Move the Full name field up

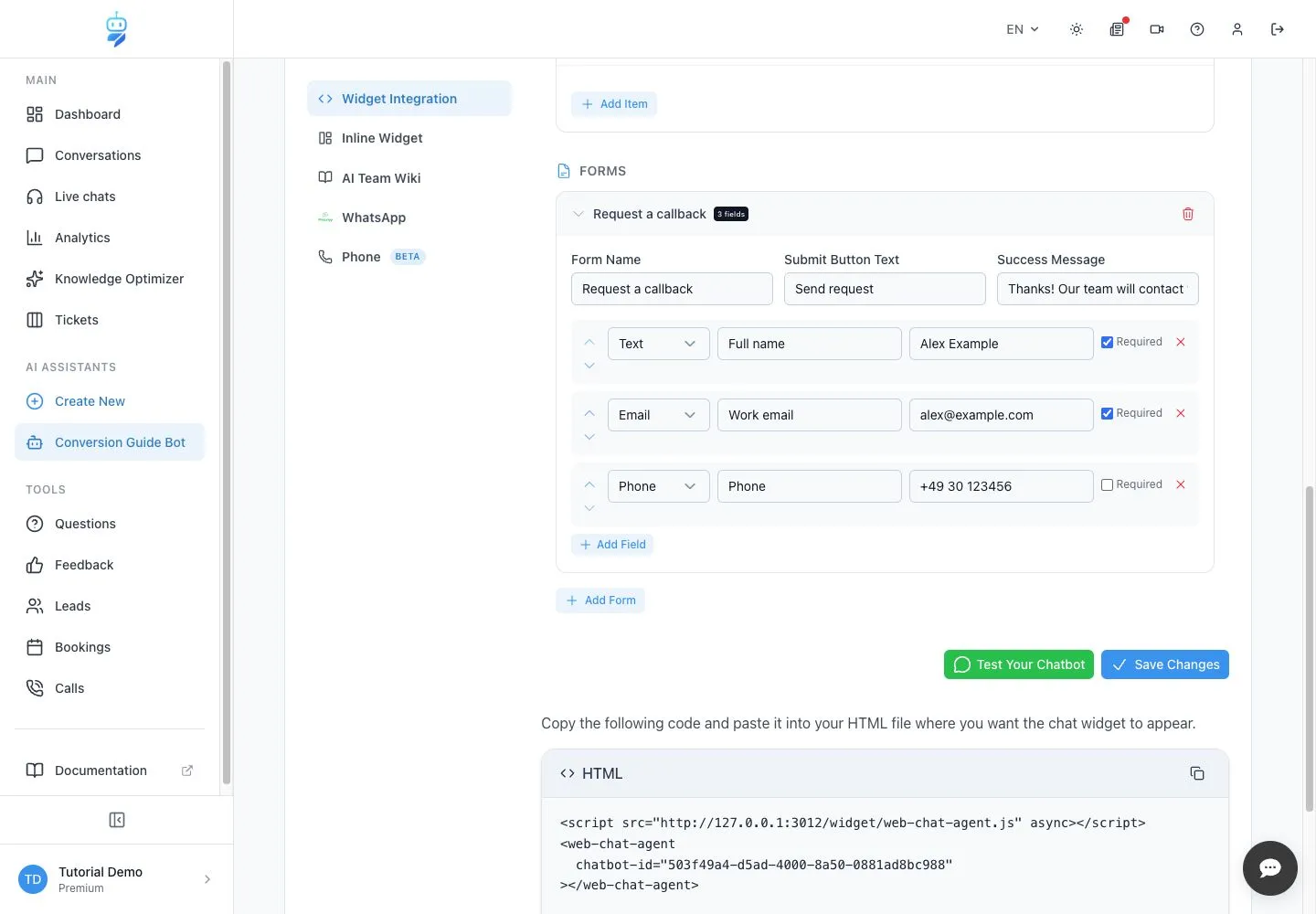[x=589, y=342]
